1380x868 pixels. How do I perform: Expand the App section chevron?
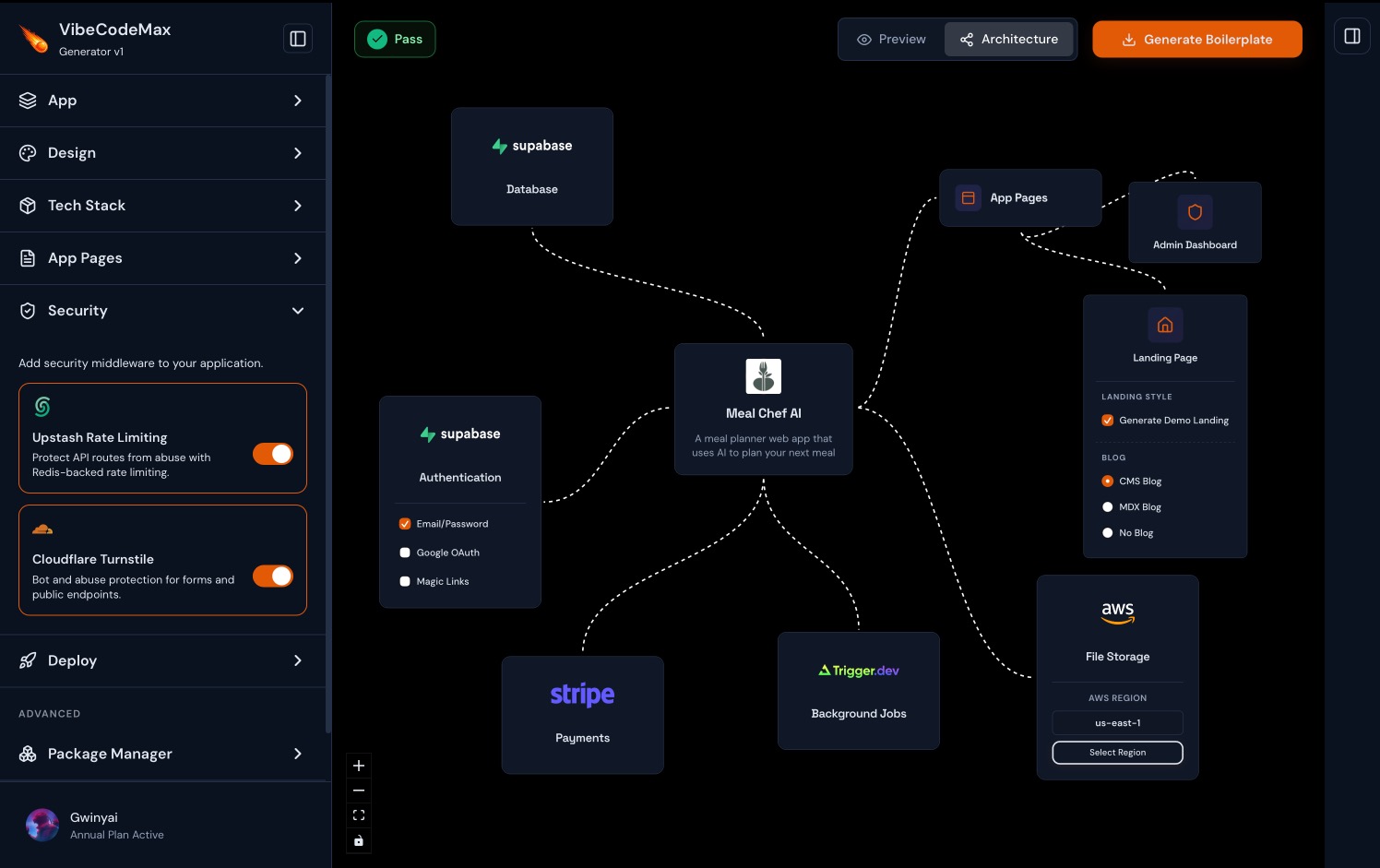pyautogui.click(x=298, y=101)
